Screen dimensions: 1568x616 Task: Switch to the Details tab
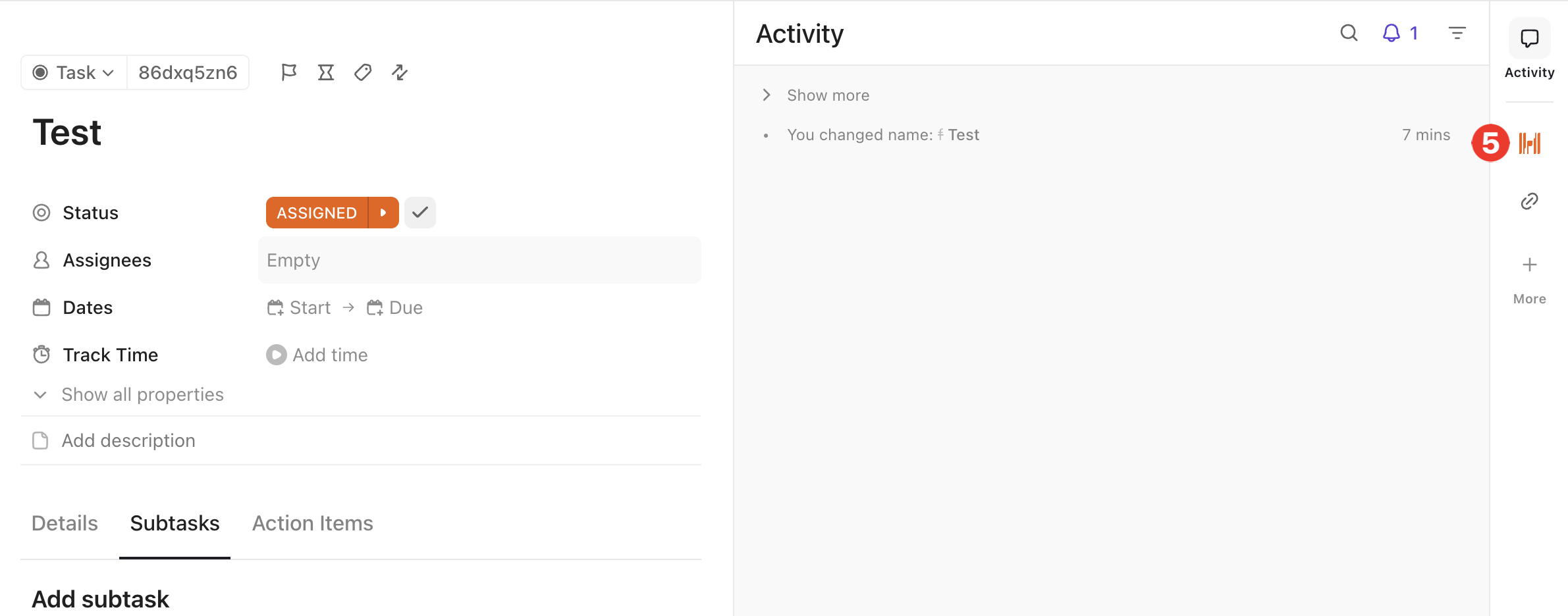[65, 523]
